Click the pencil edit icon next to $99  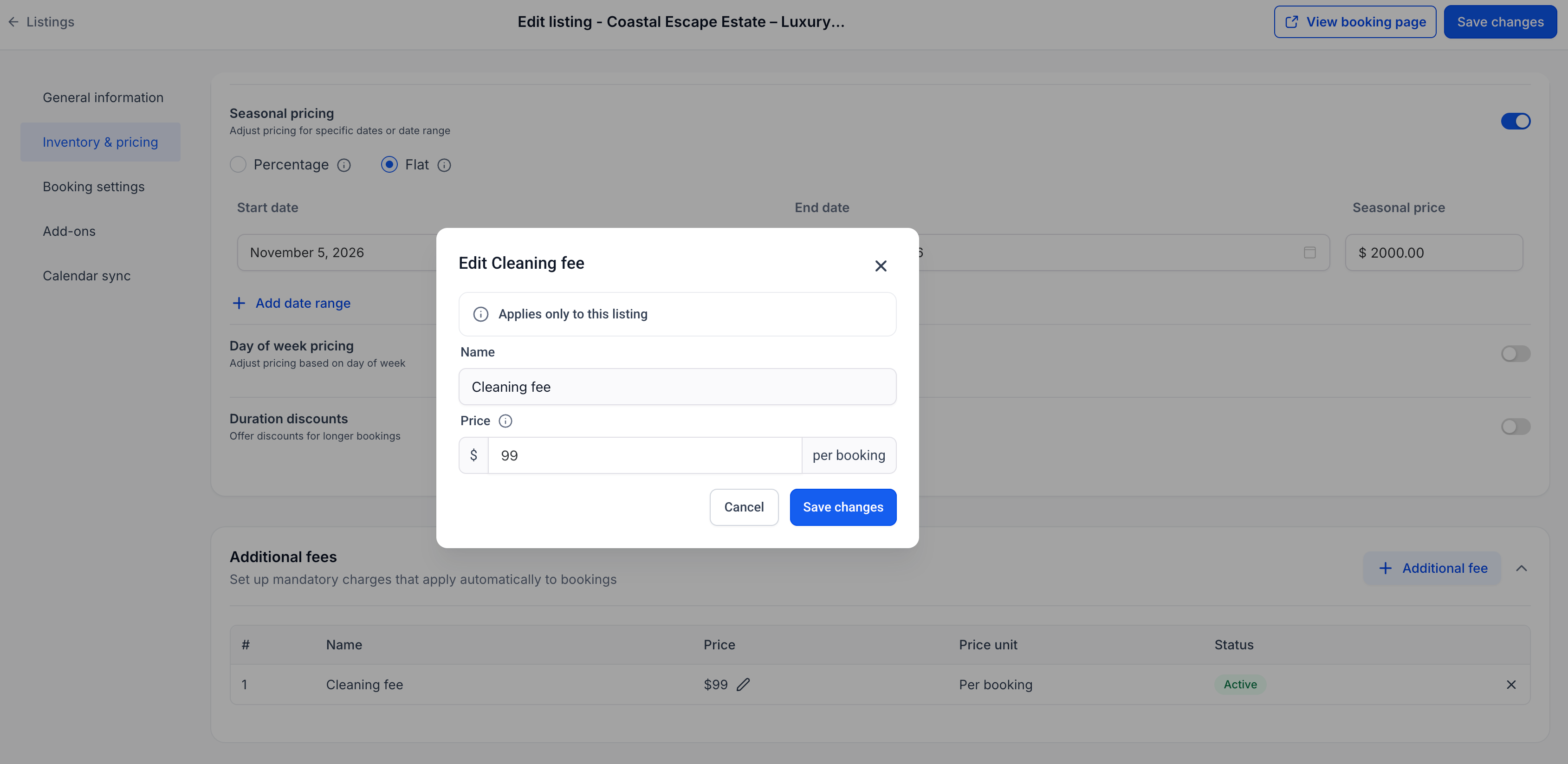743,684
